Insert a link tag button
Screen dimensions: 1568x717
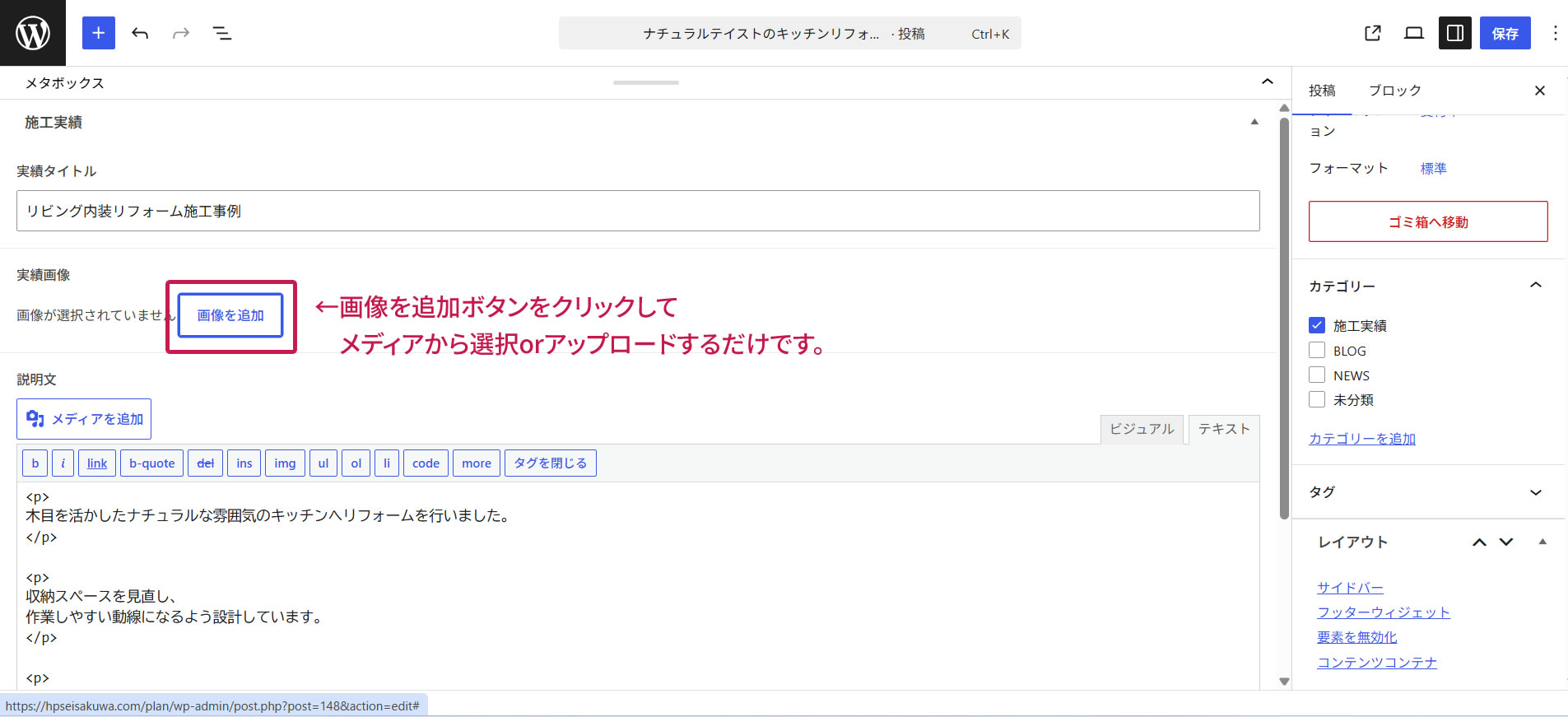tap(97, 463)
